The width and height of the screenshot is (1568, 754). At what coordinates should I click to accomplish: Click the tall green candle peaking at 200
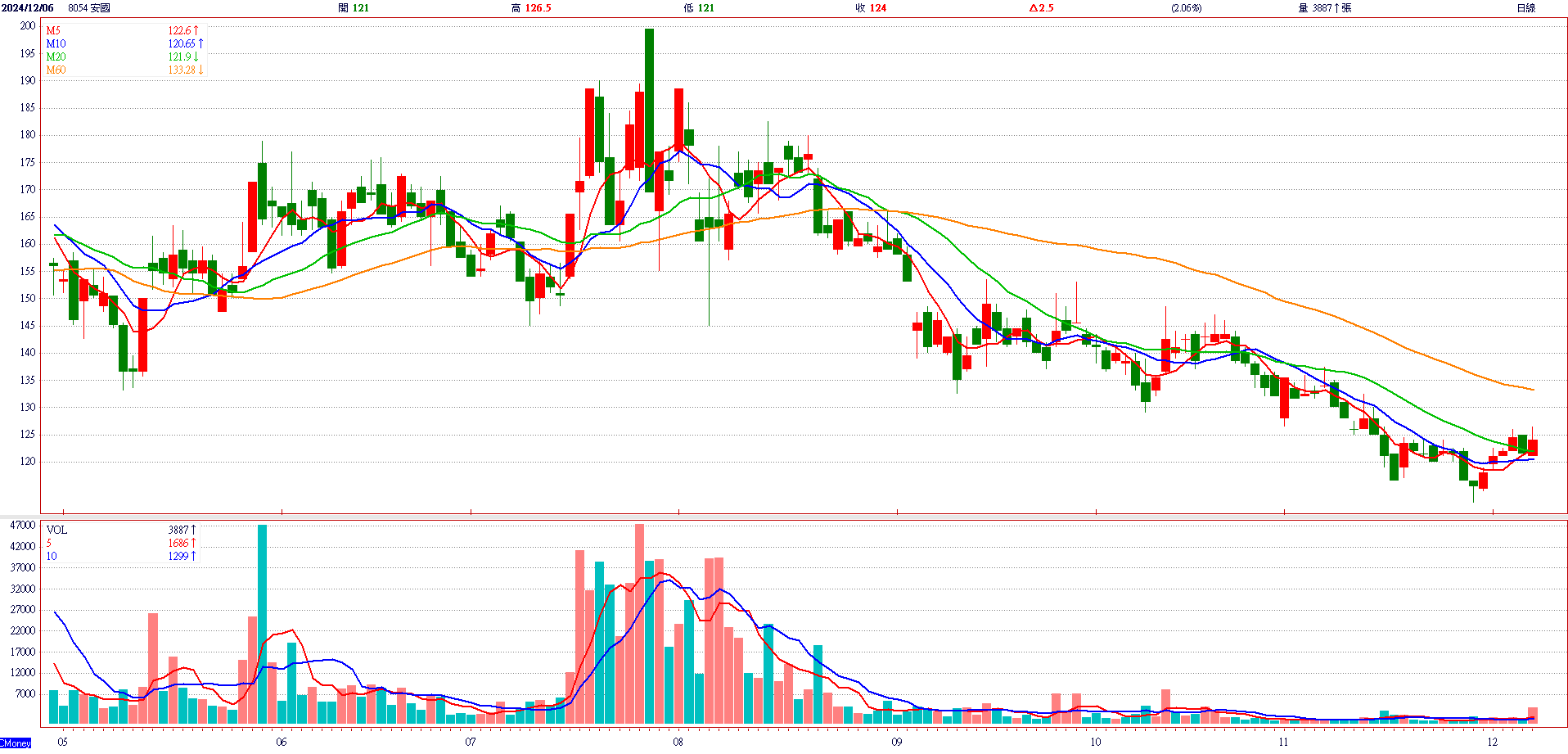[649, 111]
